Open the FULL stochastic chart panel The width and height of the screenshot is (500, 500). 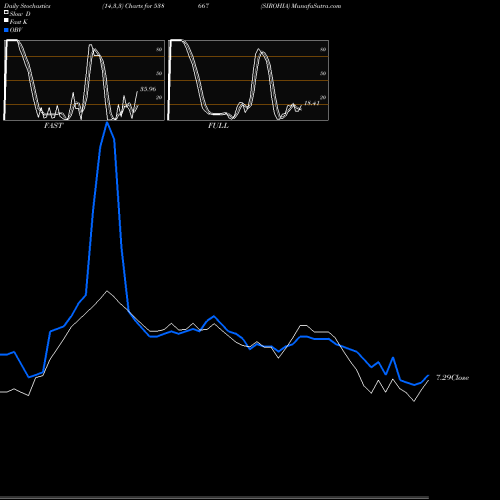[x=248, y=80]
